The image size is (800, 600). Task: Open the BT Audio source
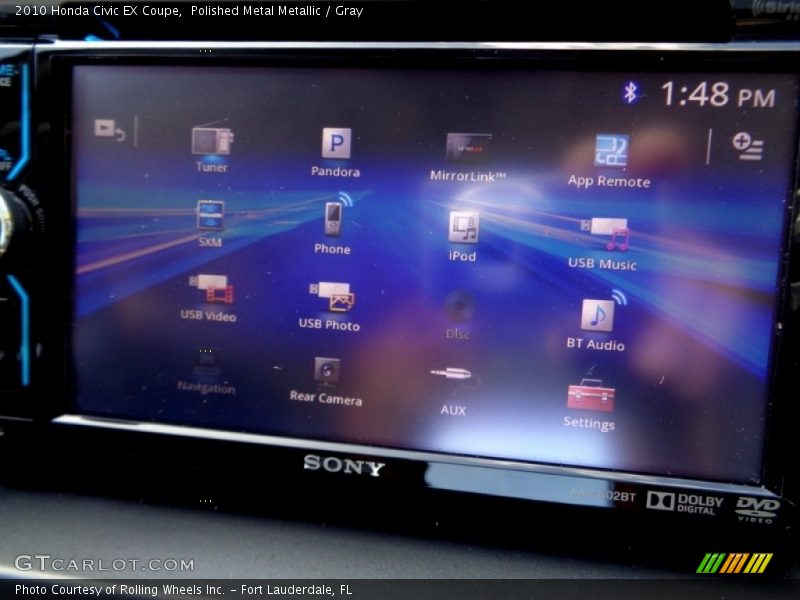pyautogui.click(x=596, y=321)
